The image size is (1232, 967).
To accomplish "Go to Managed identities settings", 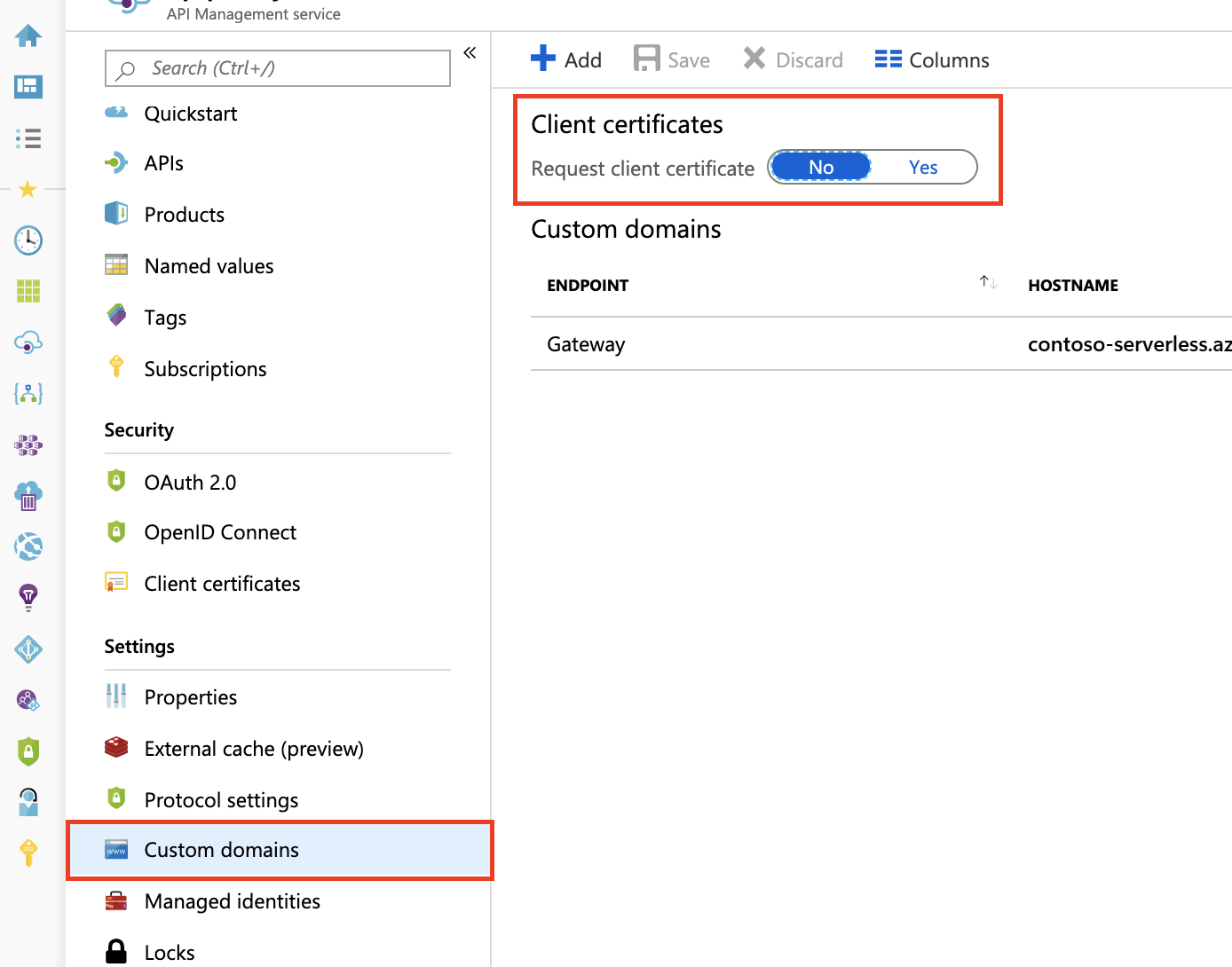I will click(232, 901).
